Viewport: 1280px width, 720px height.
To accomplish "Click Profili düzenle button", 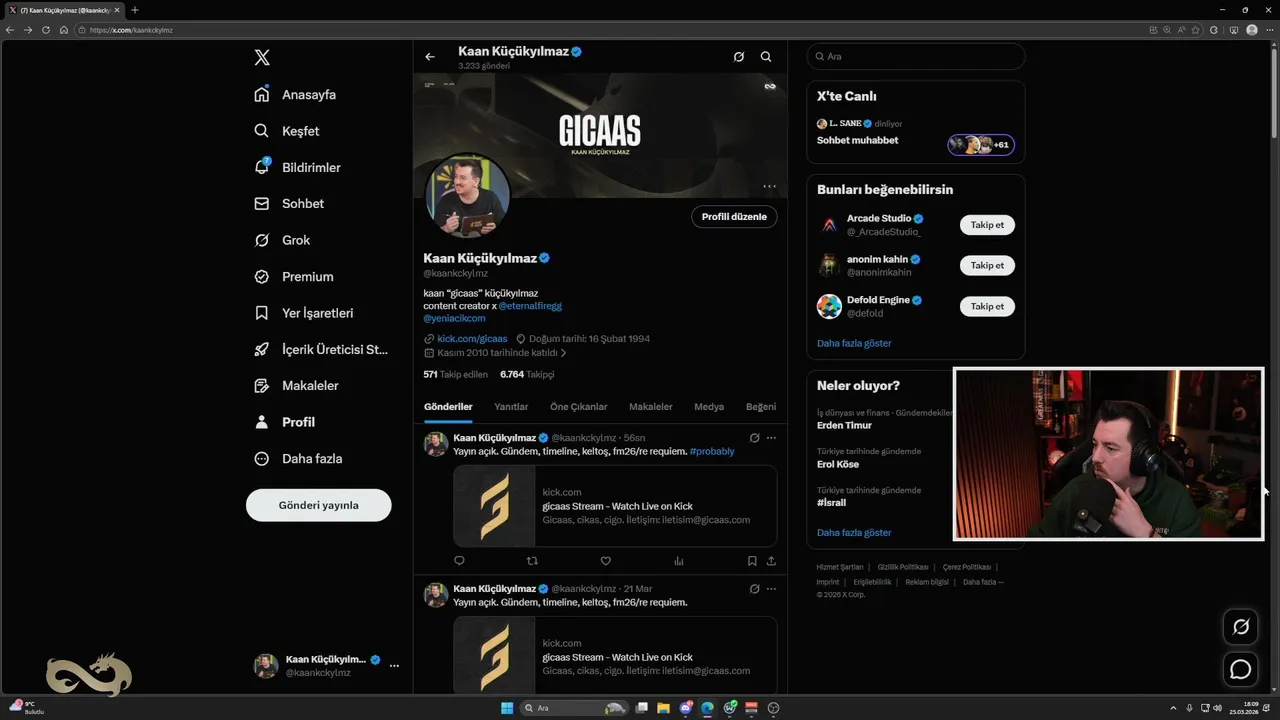I will (734, 217).
